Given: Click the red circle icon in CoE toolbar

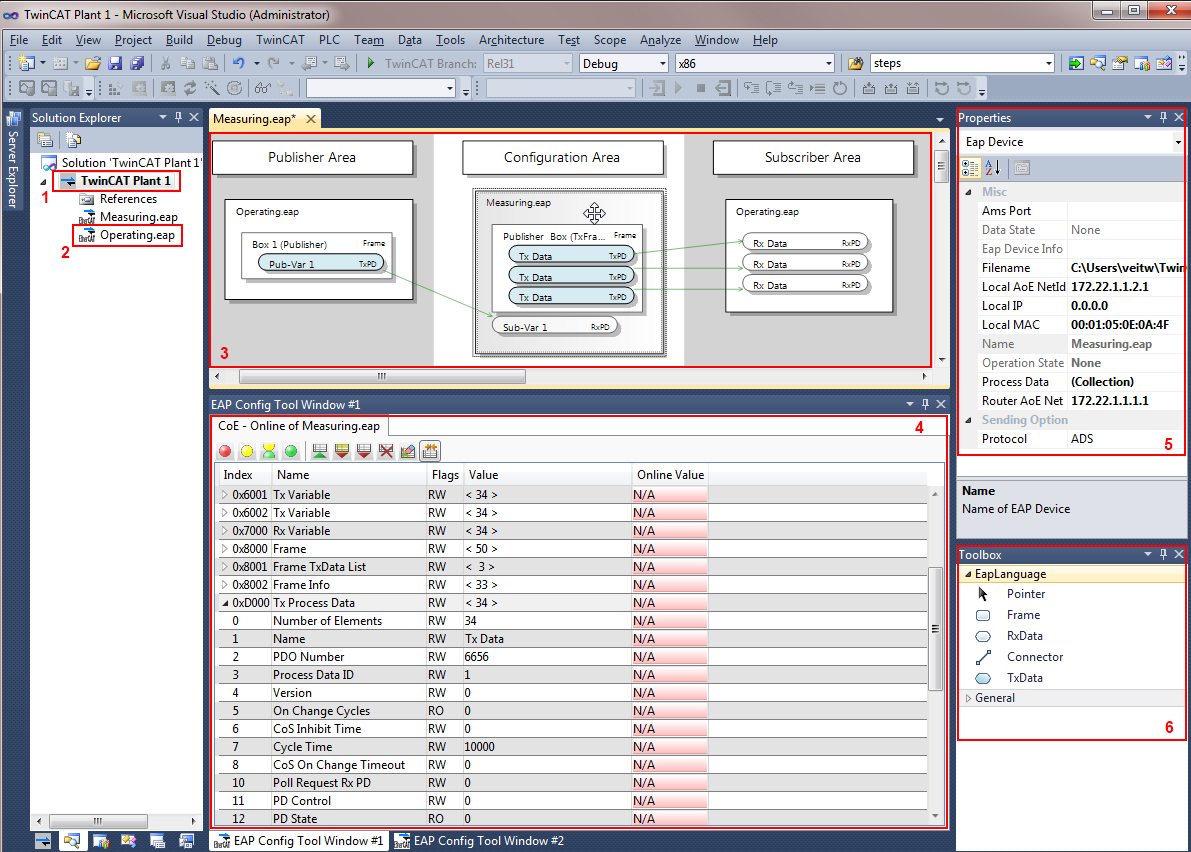Looking at the screenshot, I should [x=225, y=451].
